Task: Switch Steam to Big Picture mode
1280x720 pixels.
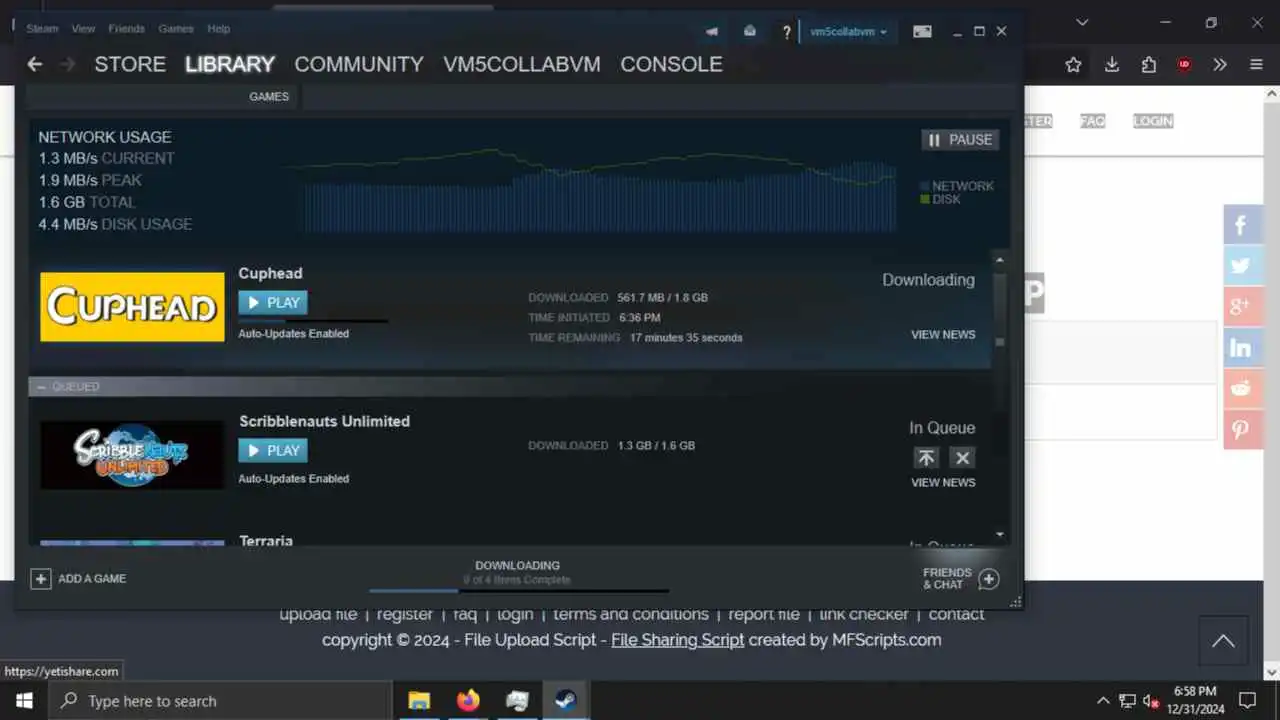Action: coord(922,31)
